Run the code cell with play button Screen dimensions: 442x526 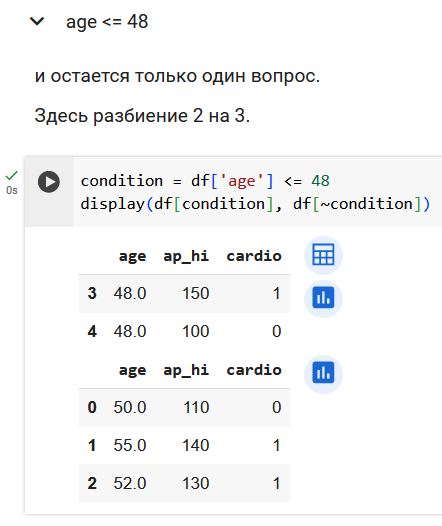(49, 182)
